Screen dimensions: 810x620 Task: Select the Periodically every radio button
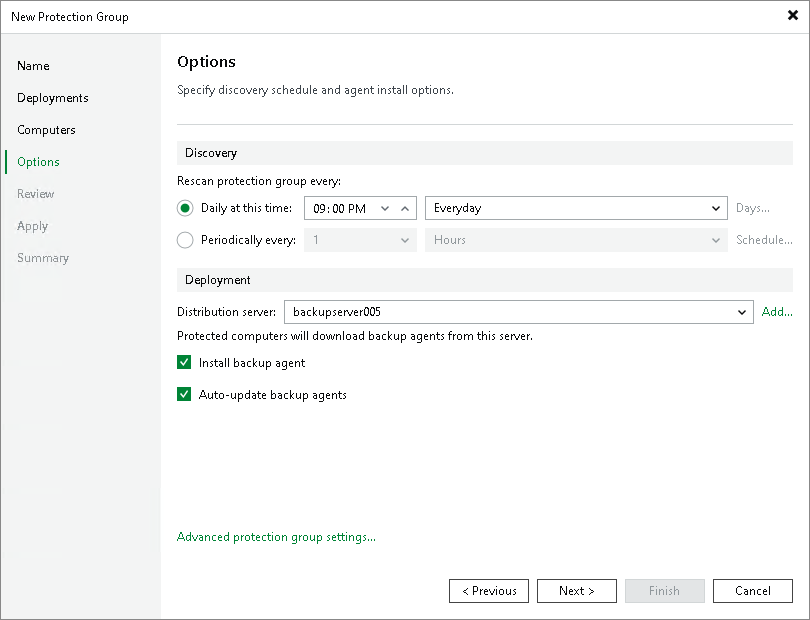pos(185,240)
